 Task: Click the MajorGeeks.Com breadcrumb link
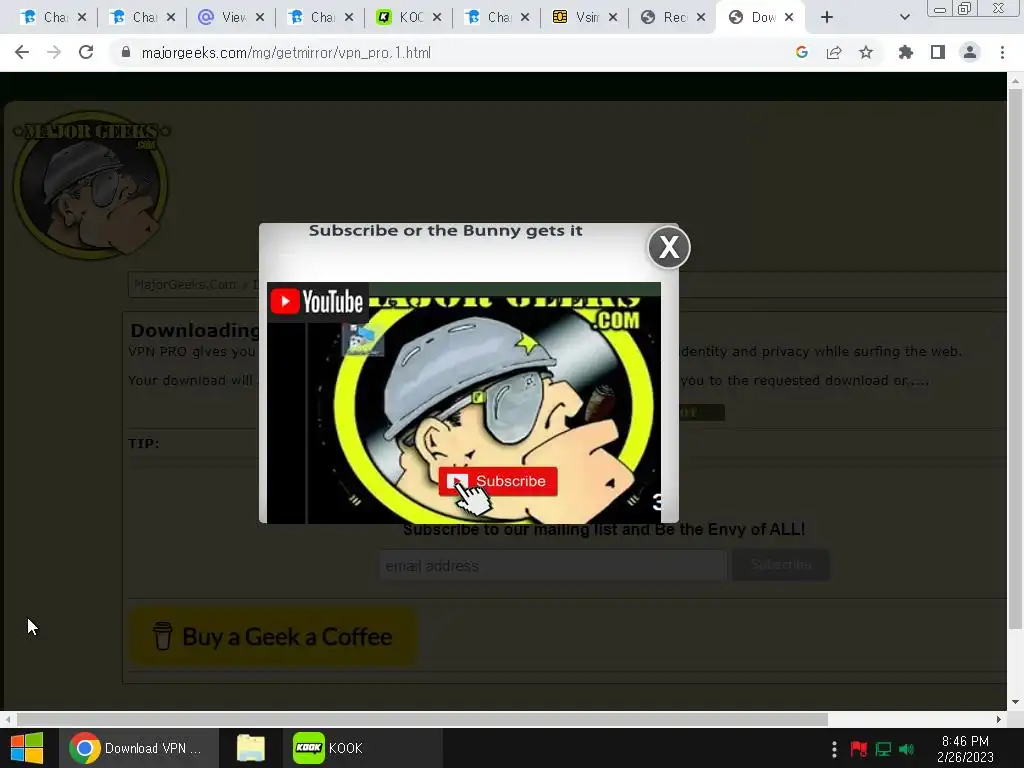coord(185,284)
